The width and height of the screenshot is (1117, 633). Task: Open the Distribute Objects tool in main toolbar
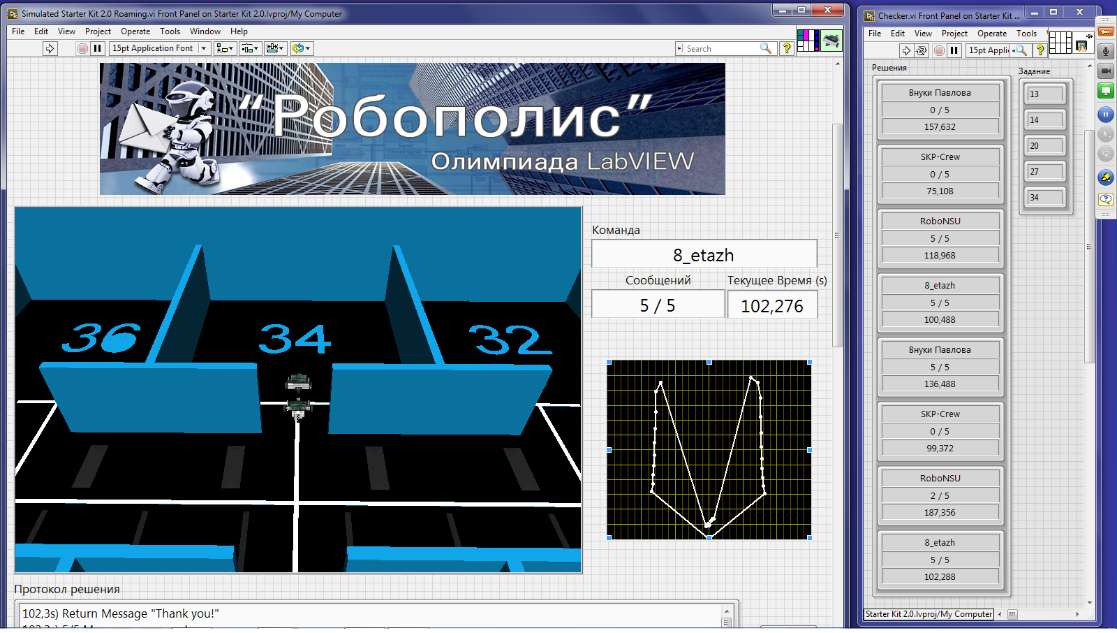[249, 48]
